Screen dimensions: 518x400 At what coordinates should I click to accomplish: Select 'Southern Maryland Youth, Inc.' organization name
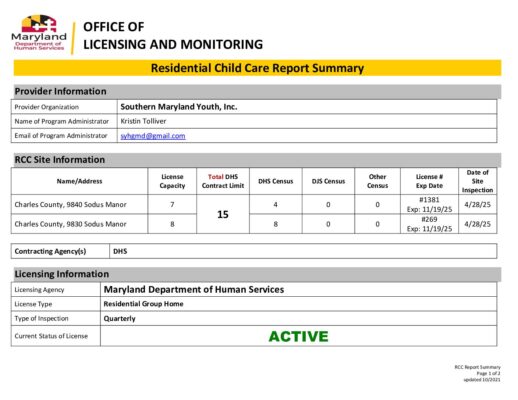179,107
